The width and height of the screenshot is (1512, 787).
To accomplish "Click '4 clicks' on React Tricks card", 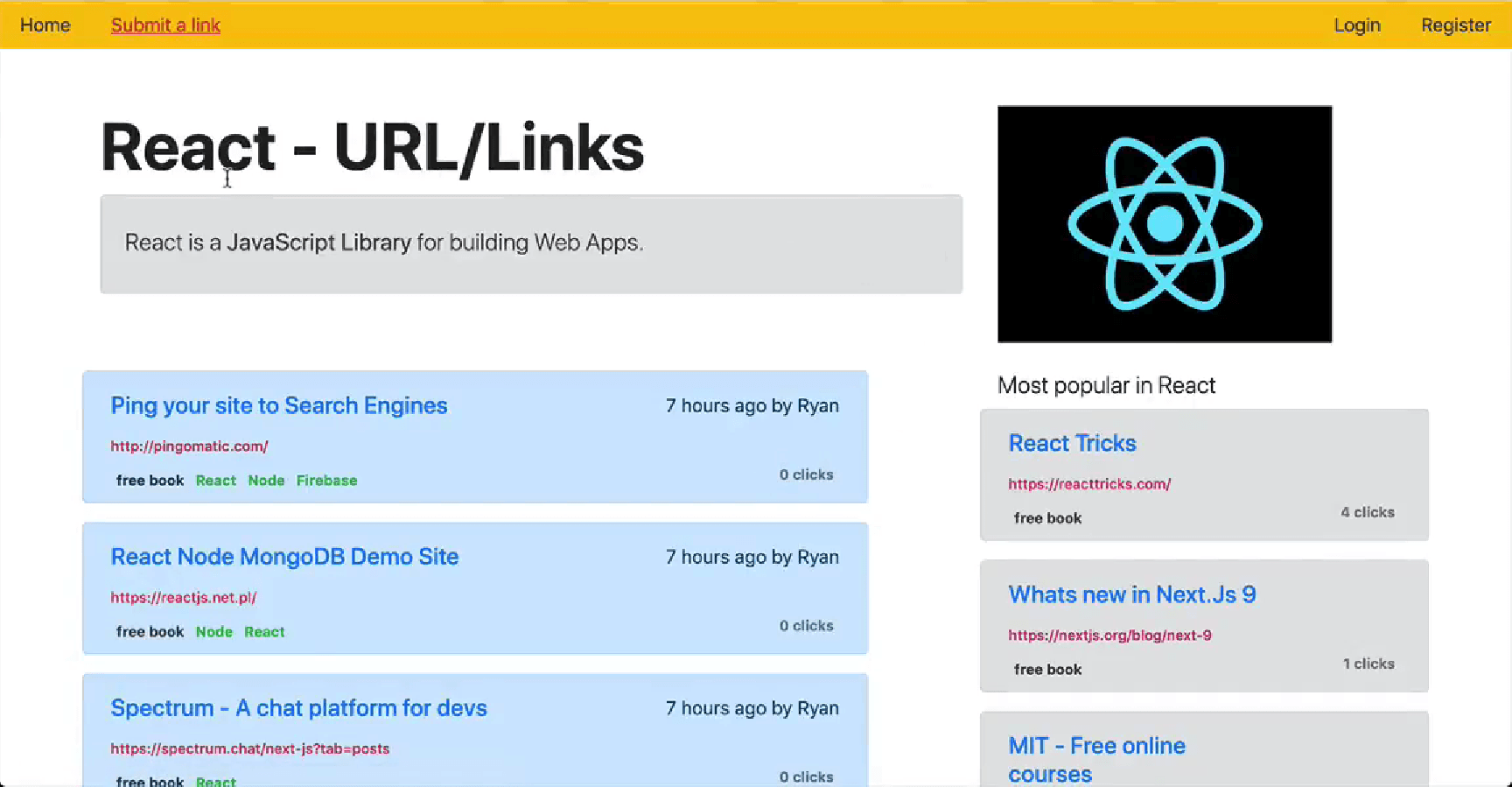I will [x=1368, y=512].
